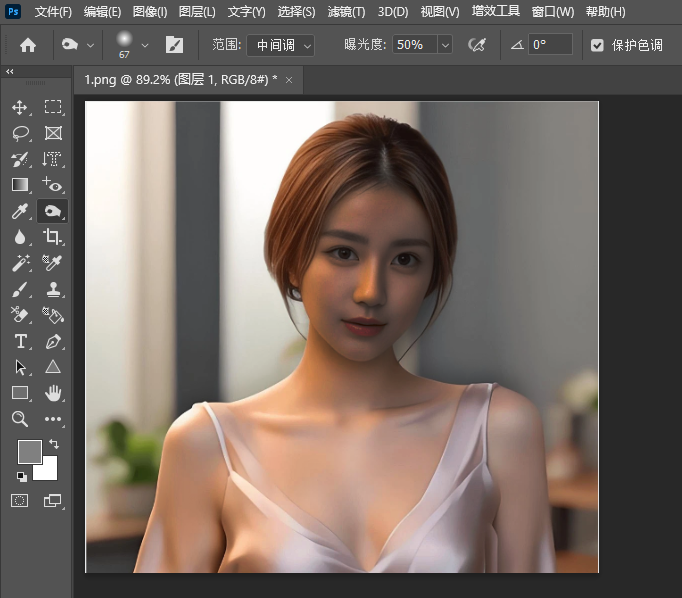Select the Crop tool
The image size is (682, 598).
(52, 237)
